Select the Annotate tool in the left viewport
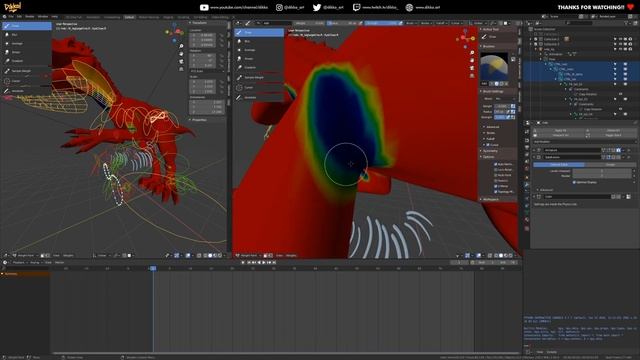 pyautogui.click(x=27, y=91)
